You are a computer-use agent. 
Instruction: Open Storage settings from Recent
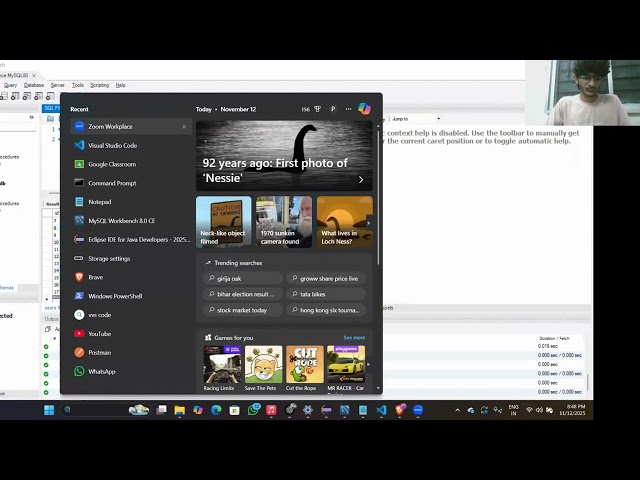pos(131,258)
